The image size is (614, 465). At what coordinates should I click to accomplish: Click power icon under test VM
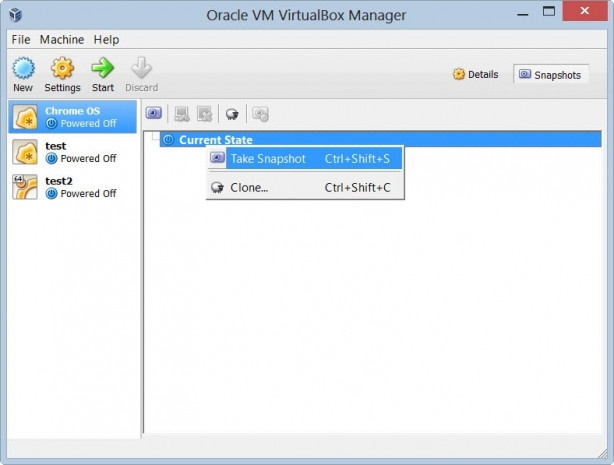pos(51,159)
